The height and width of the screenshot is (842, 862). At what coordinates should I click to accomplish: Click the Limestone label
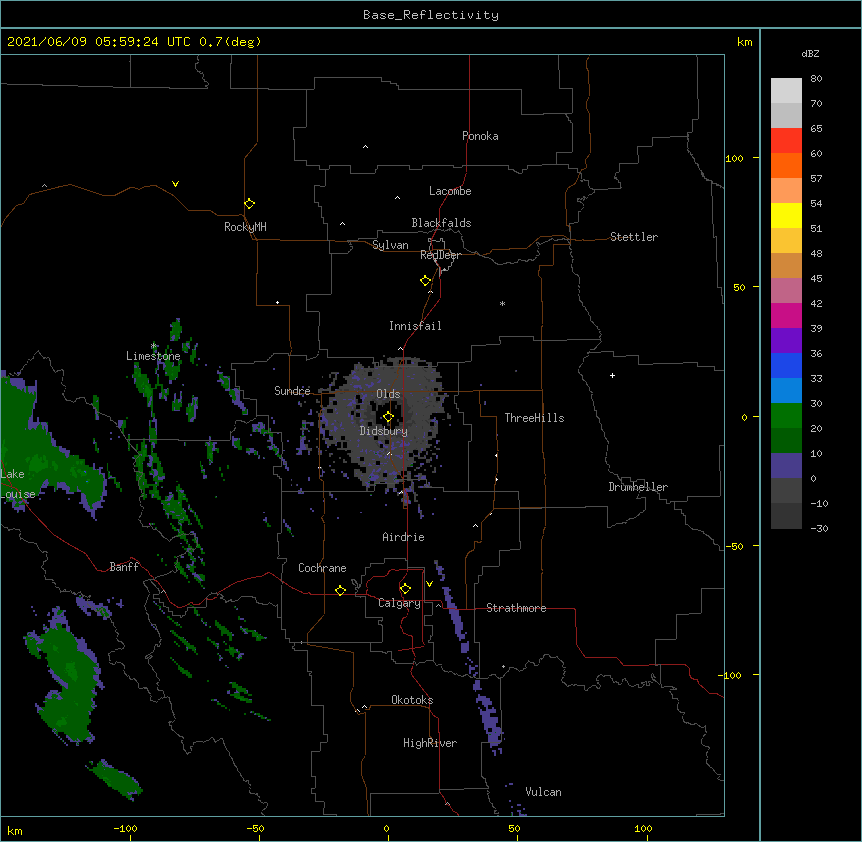153,356
